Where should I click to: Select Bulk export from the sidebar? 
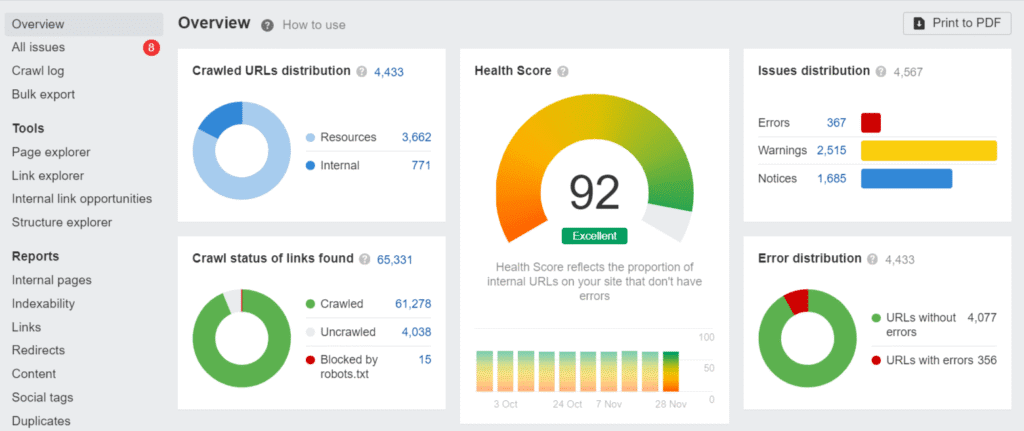pos(43,94)
